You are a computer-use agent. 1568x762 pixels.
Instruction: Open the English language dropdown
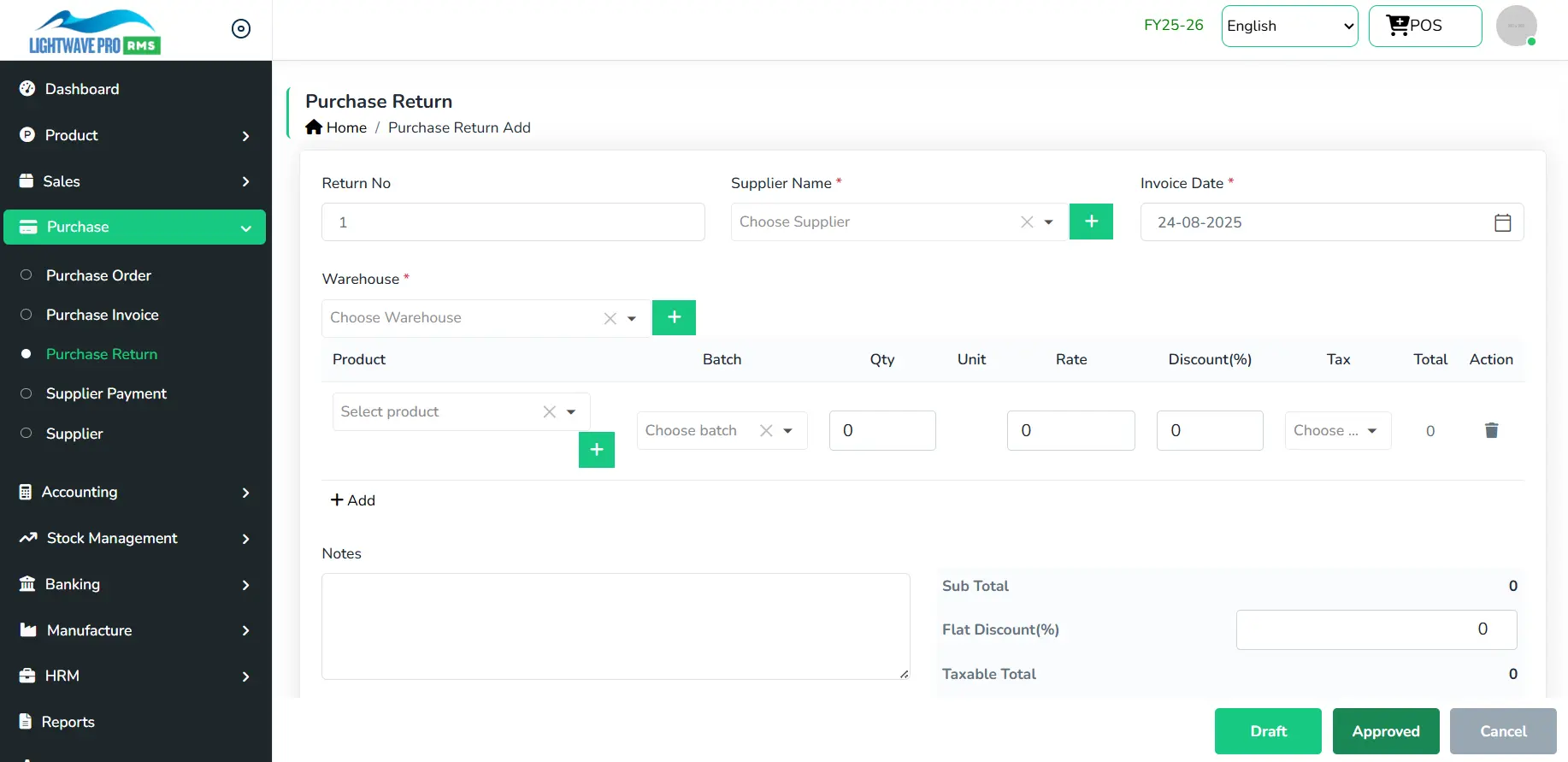point(1289,26)
